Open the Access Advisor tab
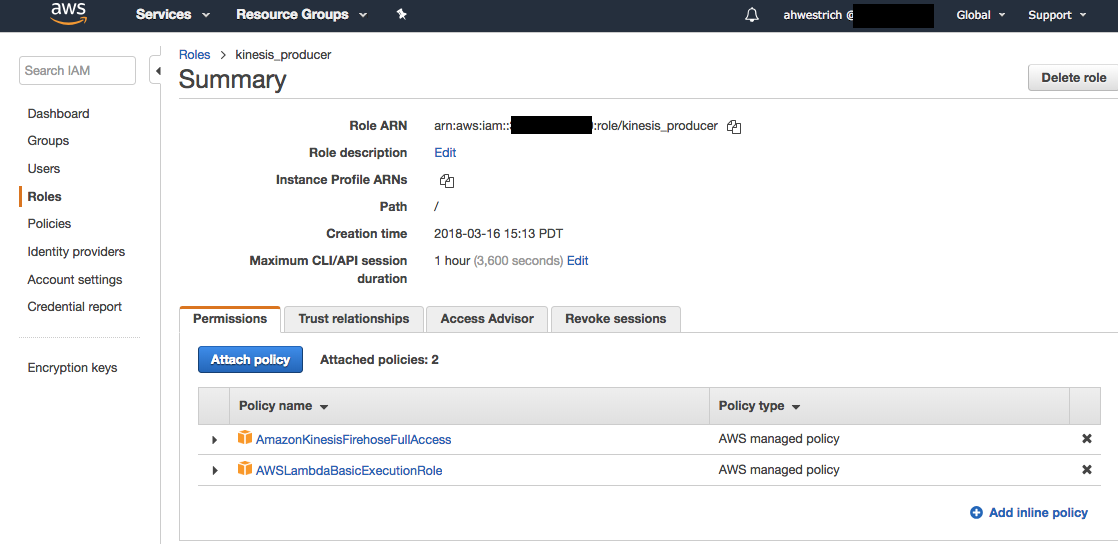 click(487, 319)
